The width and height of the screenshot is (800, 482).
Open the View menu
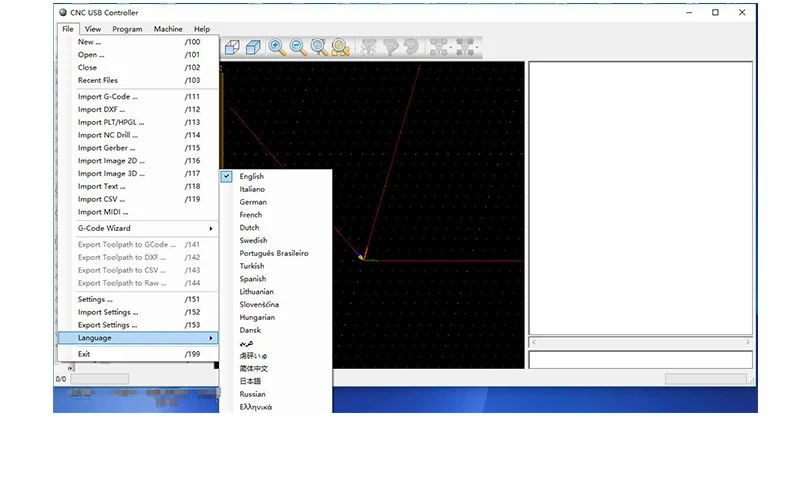93,29
